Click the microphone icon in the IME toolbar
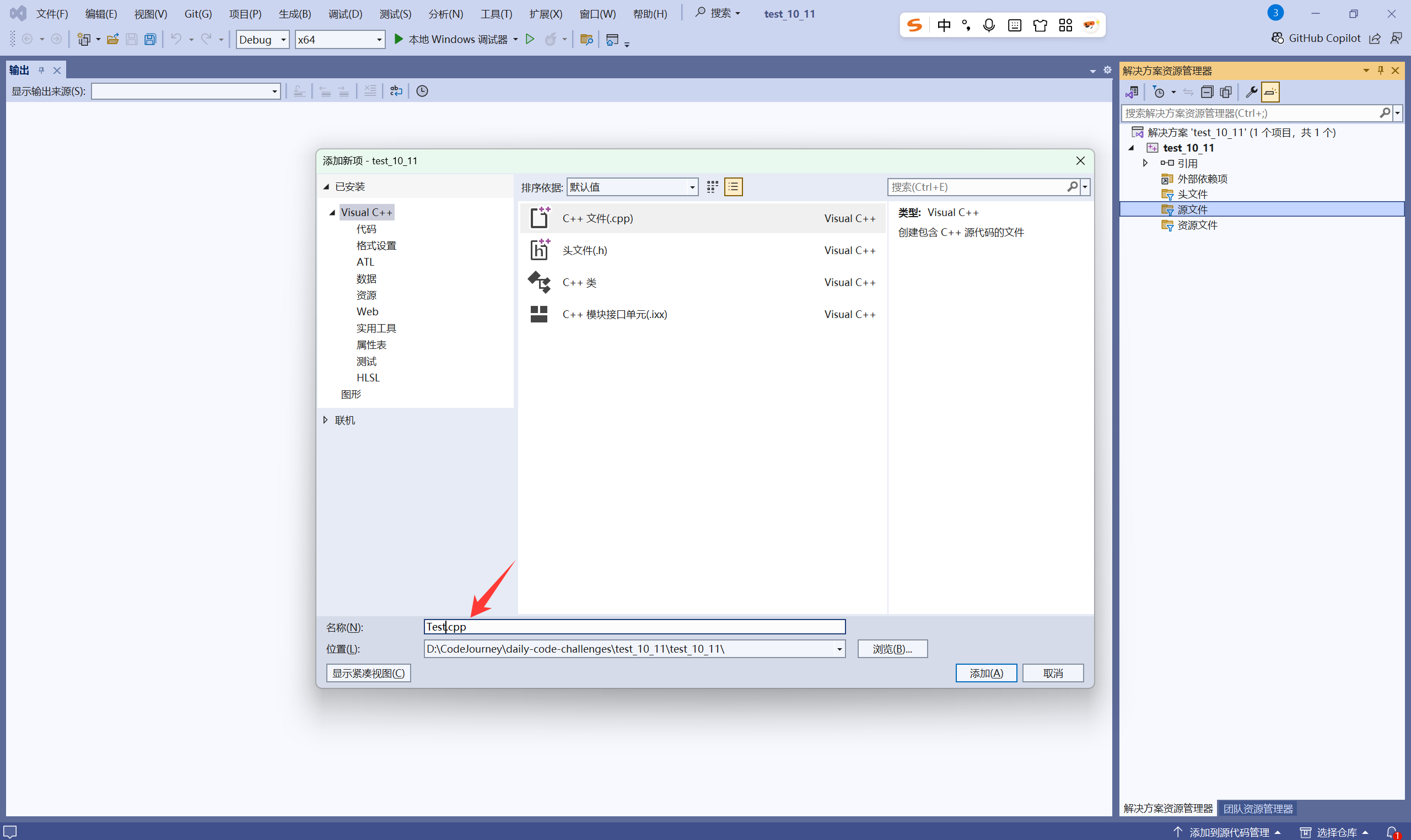 click(x=989, y=25)
